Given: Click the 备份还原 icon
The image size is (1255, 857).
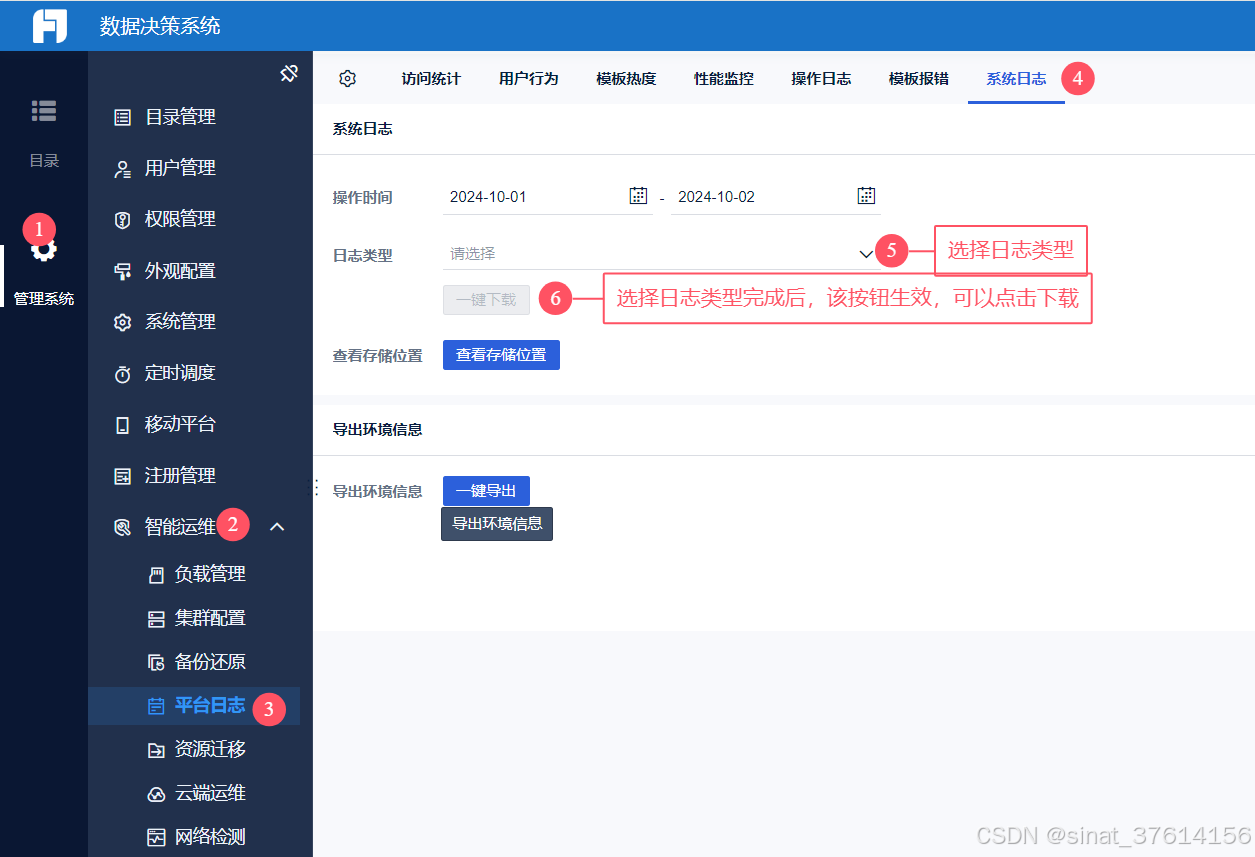Looking at the screenshot, I should (156, 662).
